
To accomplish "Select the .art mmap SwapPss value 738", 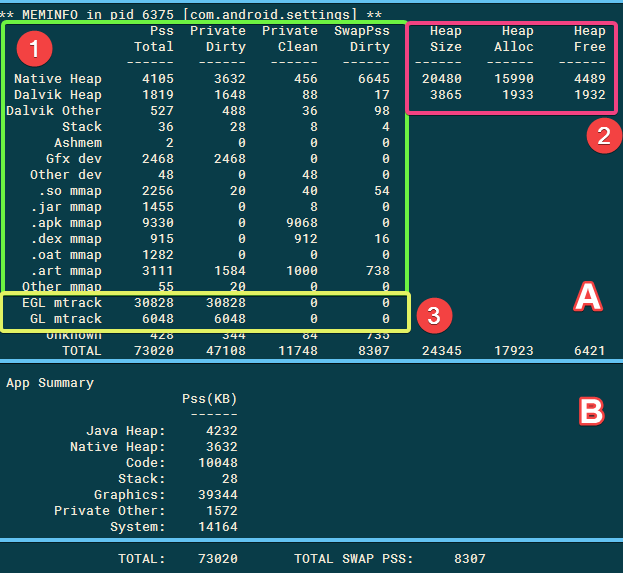I will [378, 271].
